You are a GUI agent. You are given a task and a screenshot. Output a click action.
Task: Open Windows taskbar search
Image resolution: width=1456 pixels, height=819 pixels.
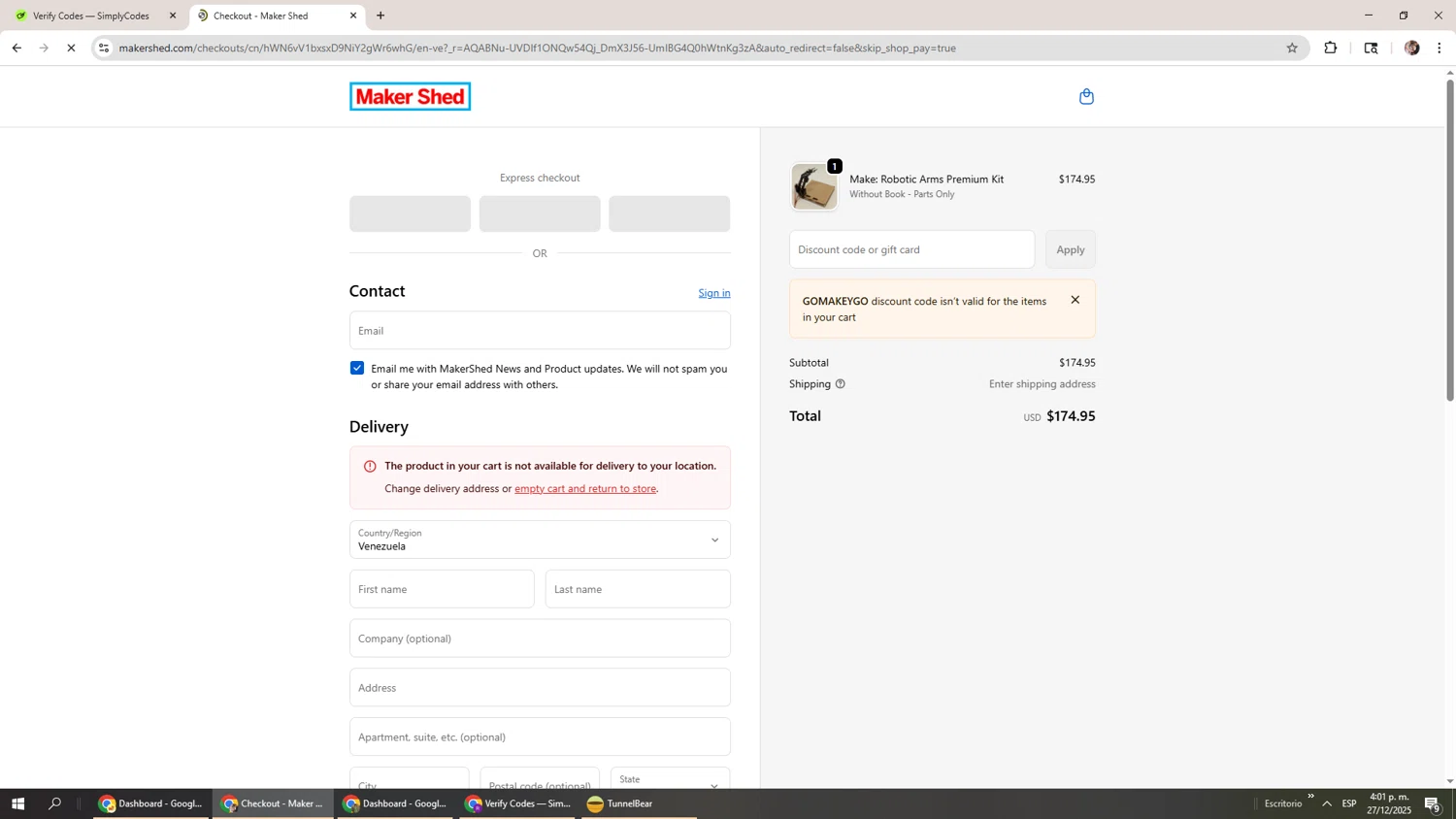point(55,803)
